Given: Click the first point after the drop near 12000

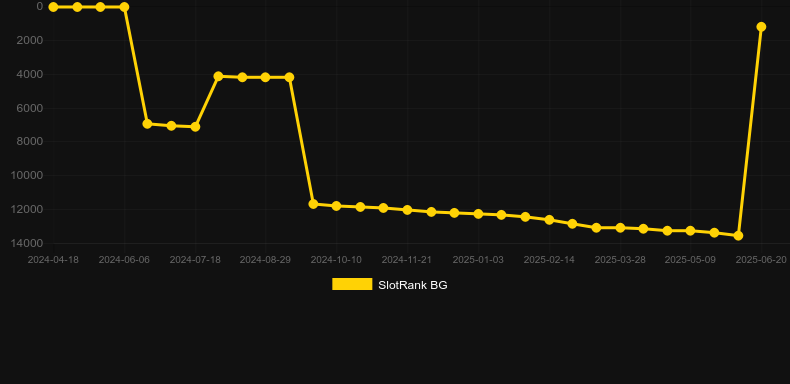Looking at the screenshot, I should click(313, 204).
